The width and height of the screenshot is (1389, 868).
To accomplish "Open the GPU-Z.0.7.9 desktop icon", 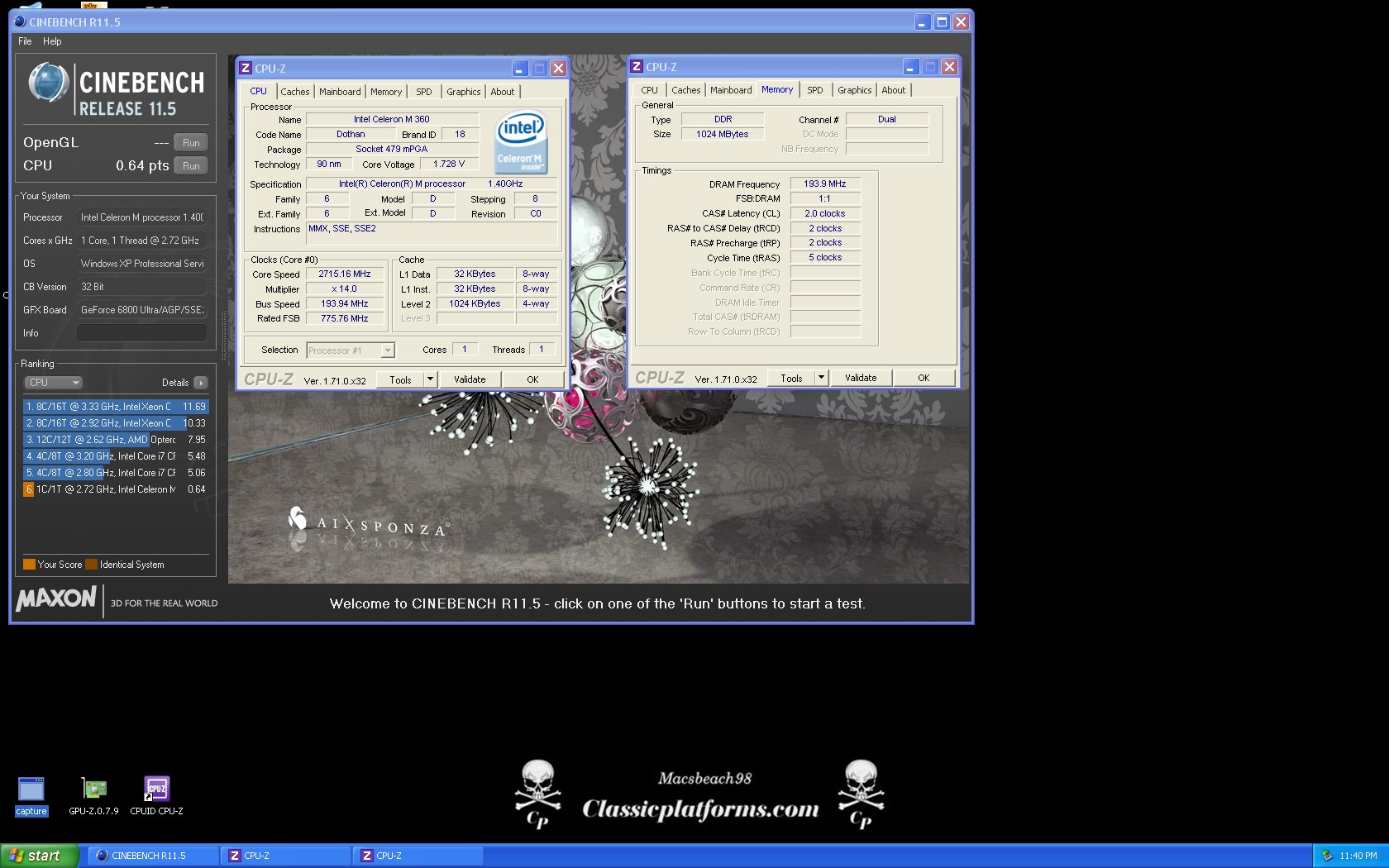I will click(x=93, y=796).
